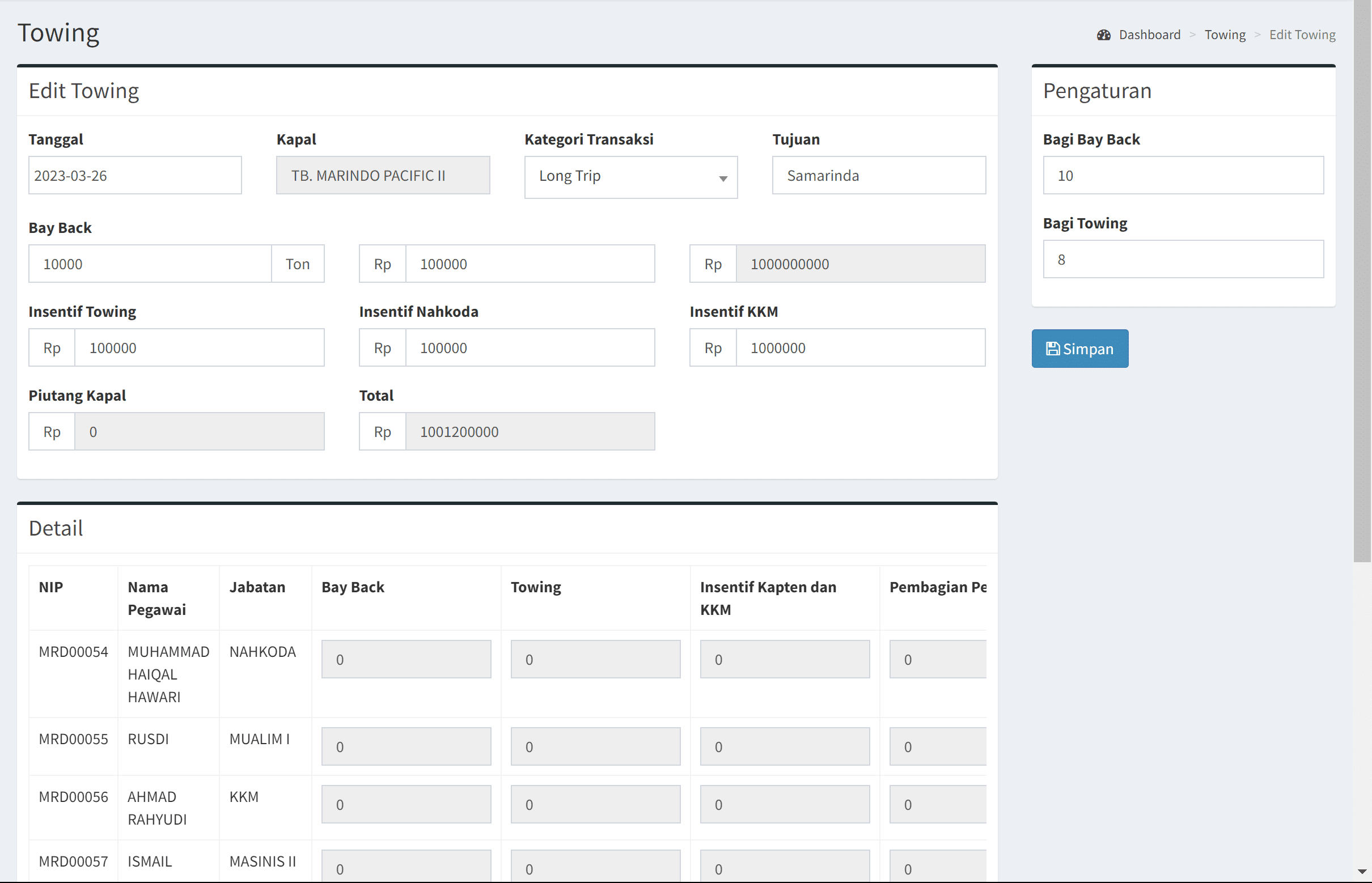
Task: Click the page vertical scrollbar thumb
Action: [x=1362, y=281]
